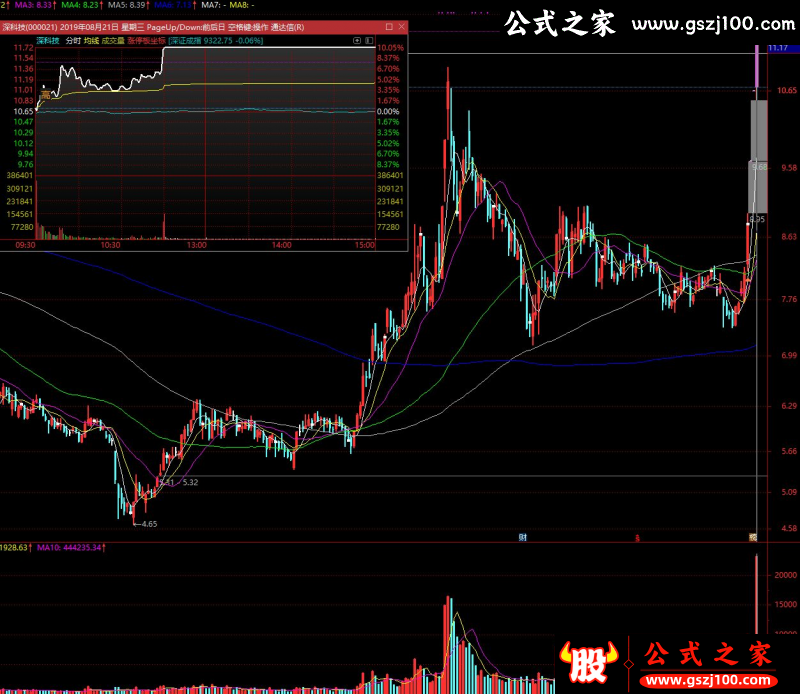The width and height of the screenshot is (800, 694).
Task: Click the 09:30 time axis label
Action: (25, 245)
